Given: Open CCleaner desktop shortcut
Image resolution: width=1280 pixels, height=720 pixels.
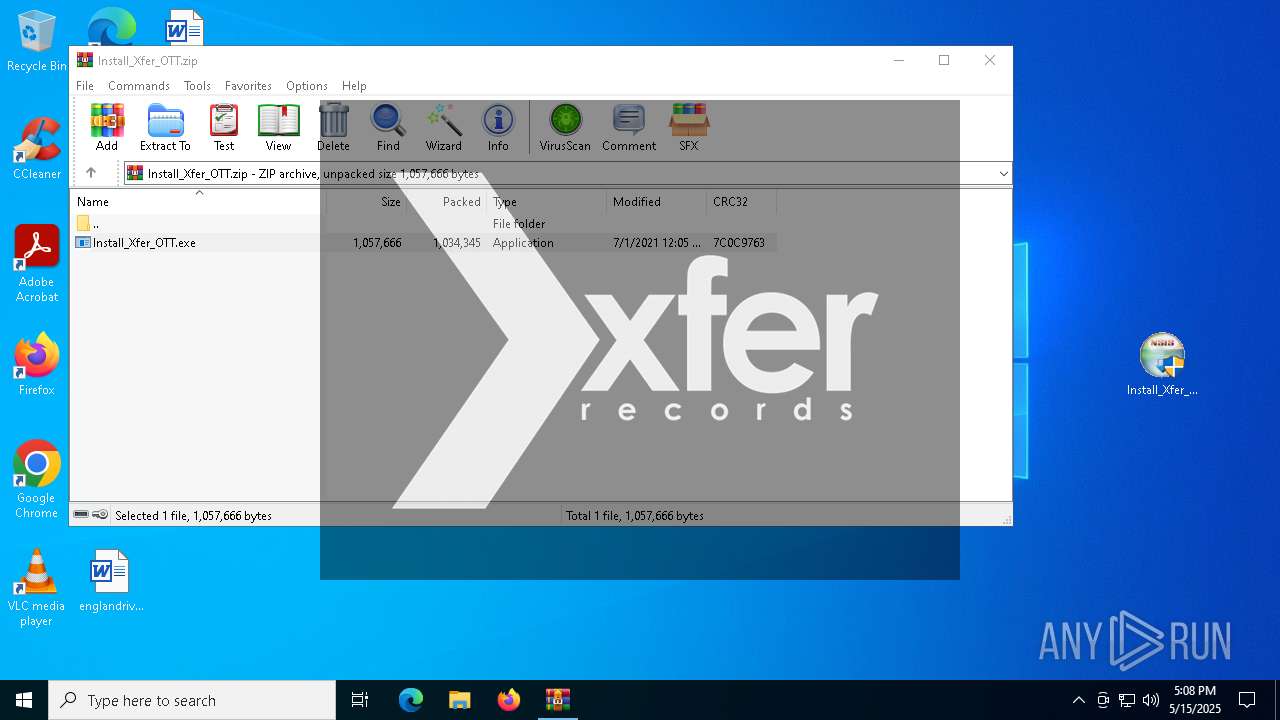Looking at the screenshot, I should [x=37, y=149].
